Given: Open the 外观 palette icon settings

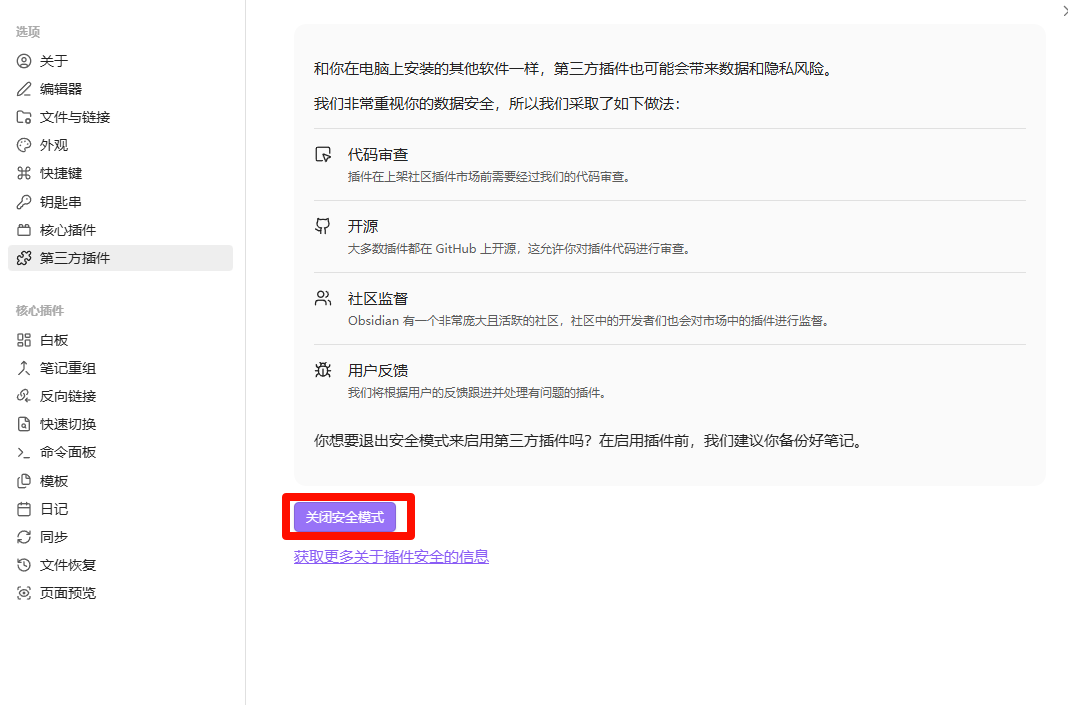Looking at the screenshot, I should coord(24,145).
